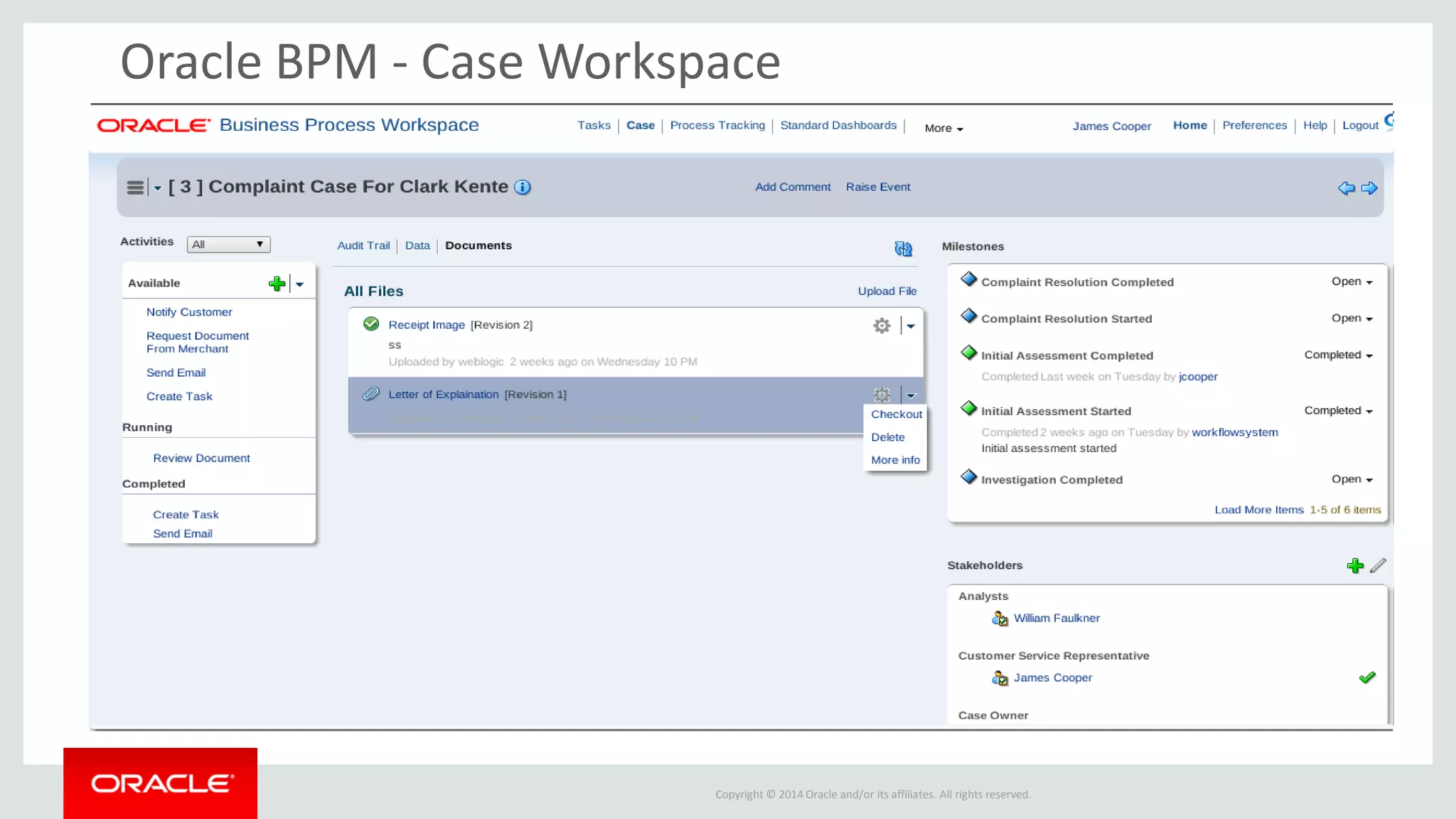Choose Checkout from document menu
The width and height of the screenshot is (1456, 819).
pyautogui.click(x=896, y=414)
